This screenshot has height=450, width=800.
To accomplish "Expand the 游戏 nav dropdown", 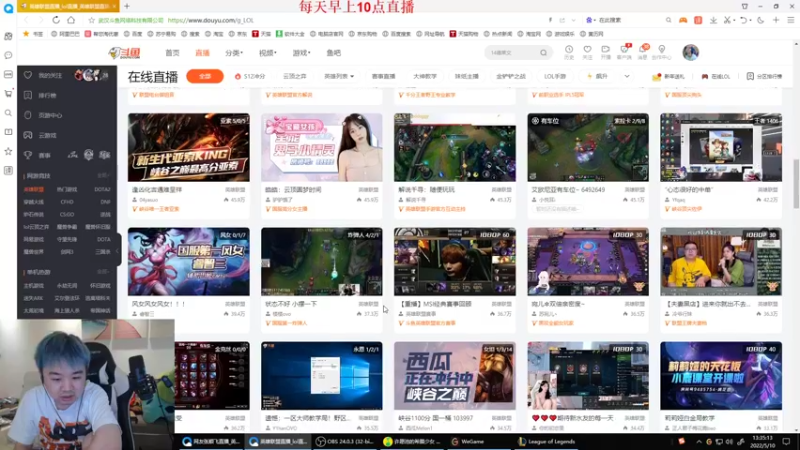I will (x=301, y=53).
